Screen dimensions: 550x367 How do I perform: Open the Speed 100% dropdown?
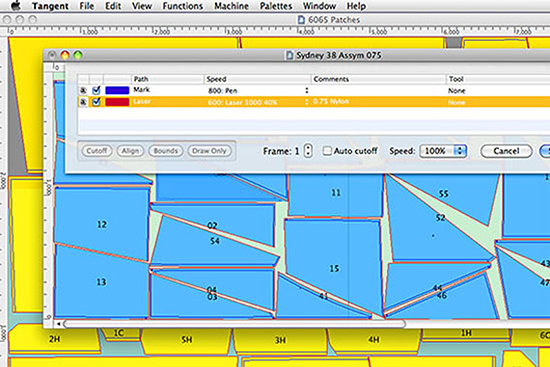click(443, 151)
